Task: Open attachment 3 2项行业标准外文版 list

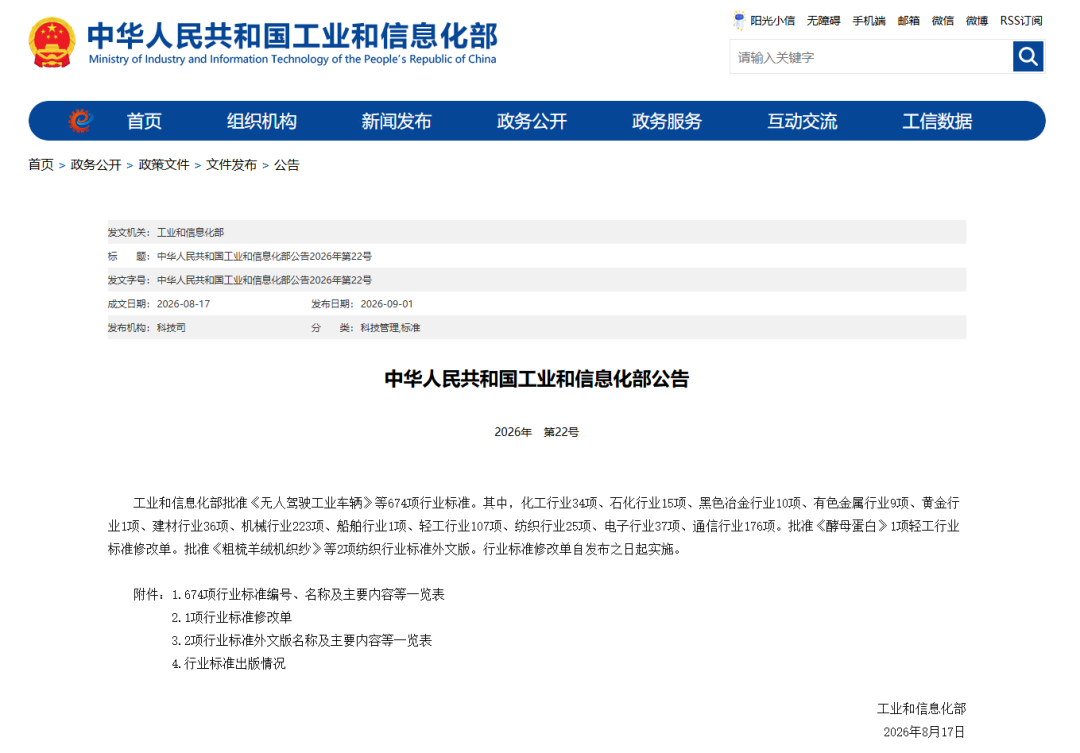Action: [302, 641]
